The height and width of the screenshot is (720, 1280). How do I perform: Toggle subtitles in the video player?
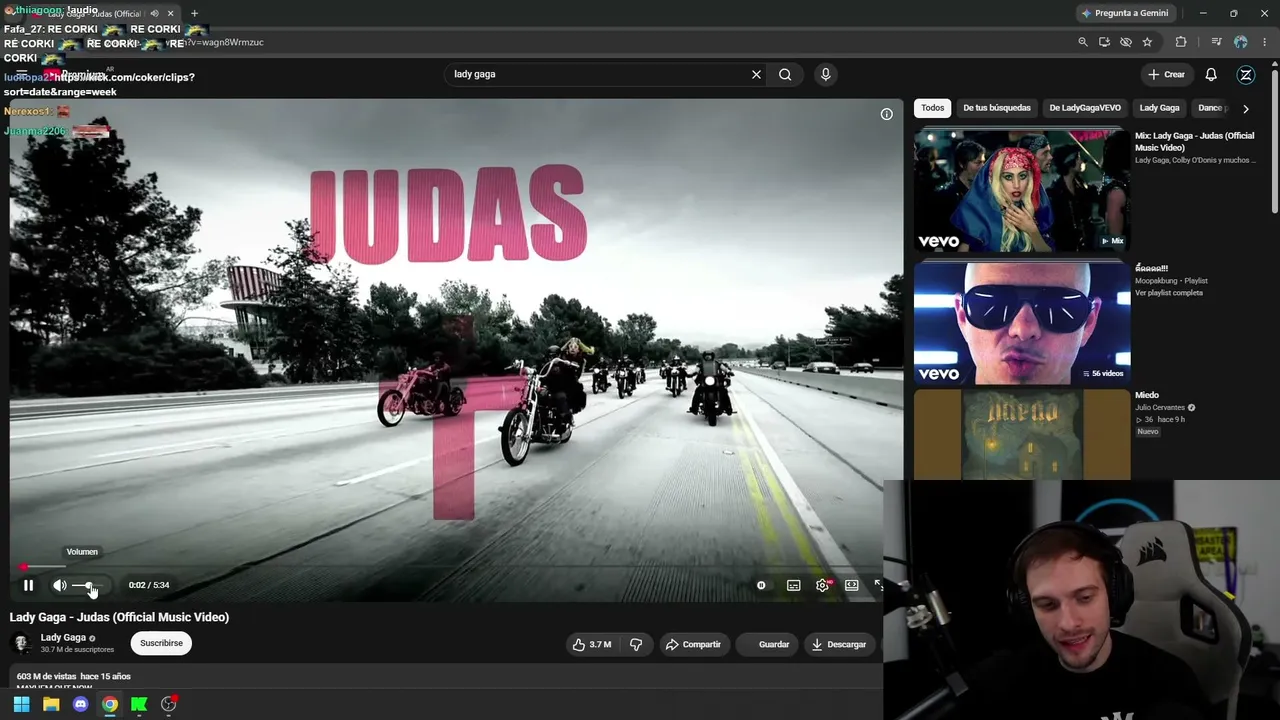click(x=793, y=585)
